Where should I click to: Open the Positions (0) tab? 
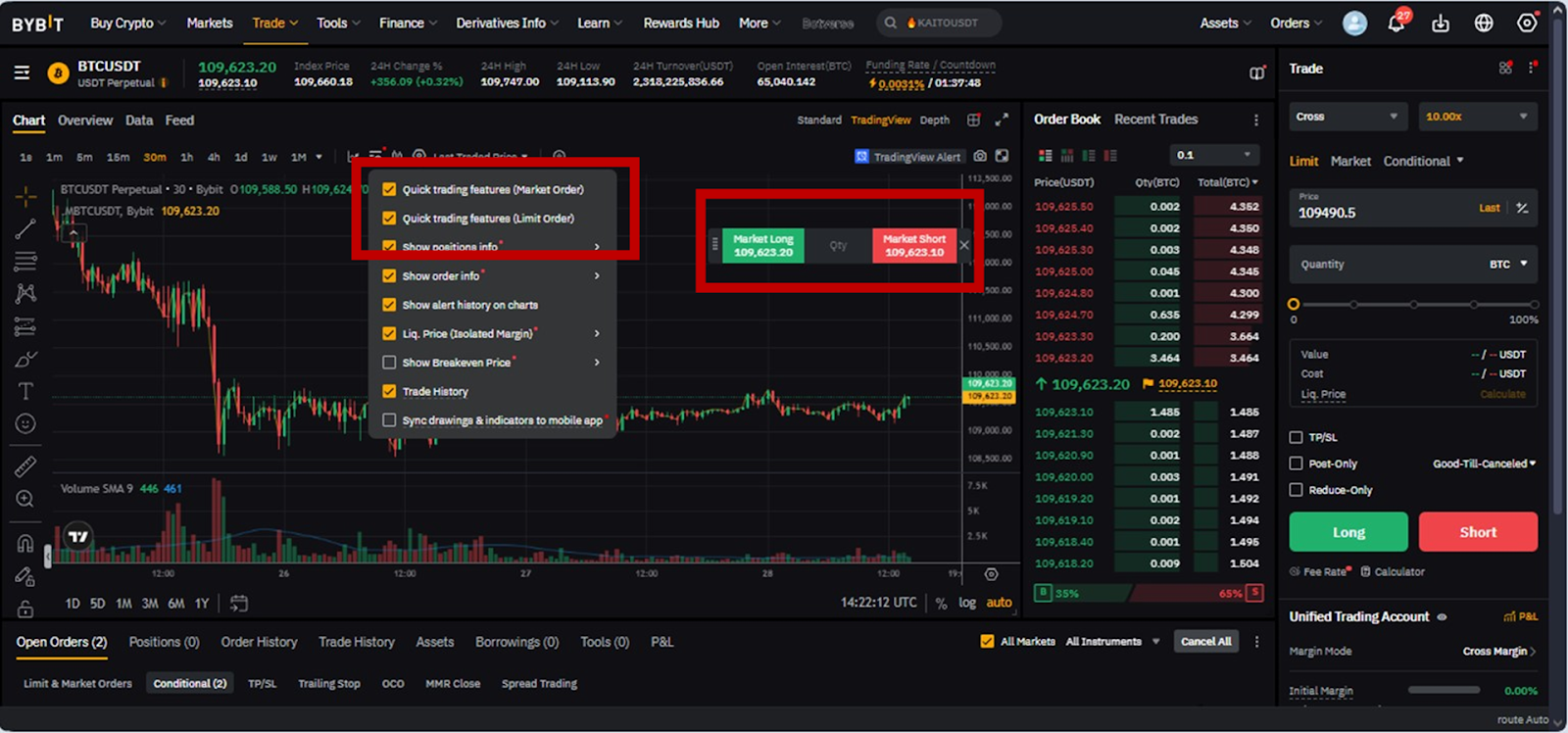164,642
